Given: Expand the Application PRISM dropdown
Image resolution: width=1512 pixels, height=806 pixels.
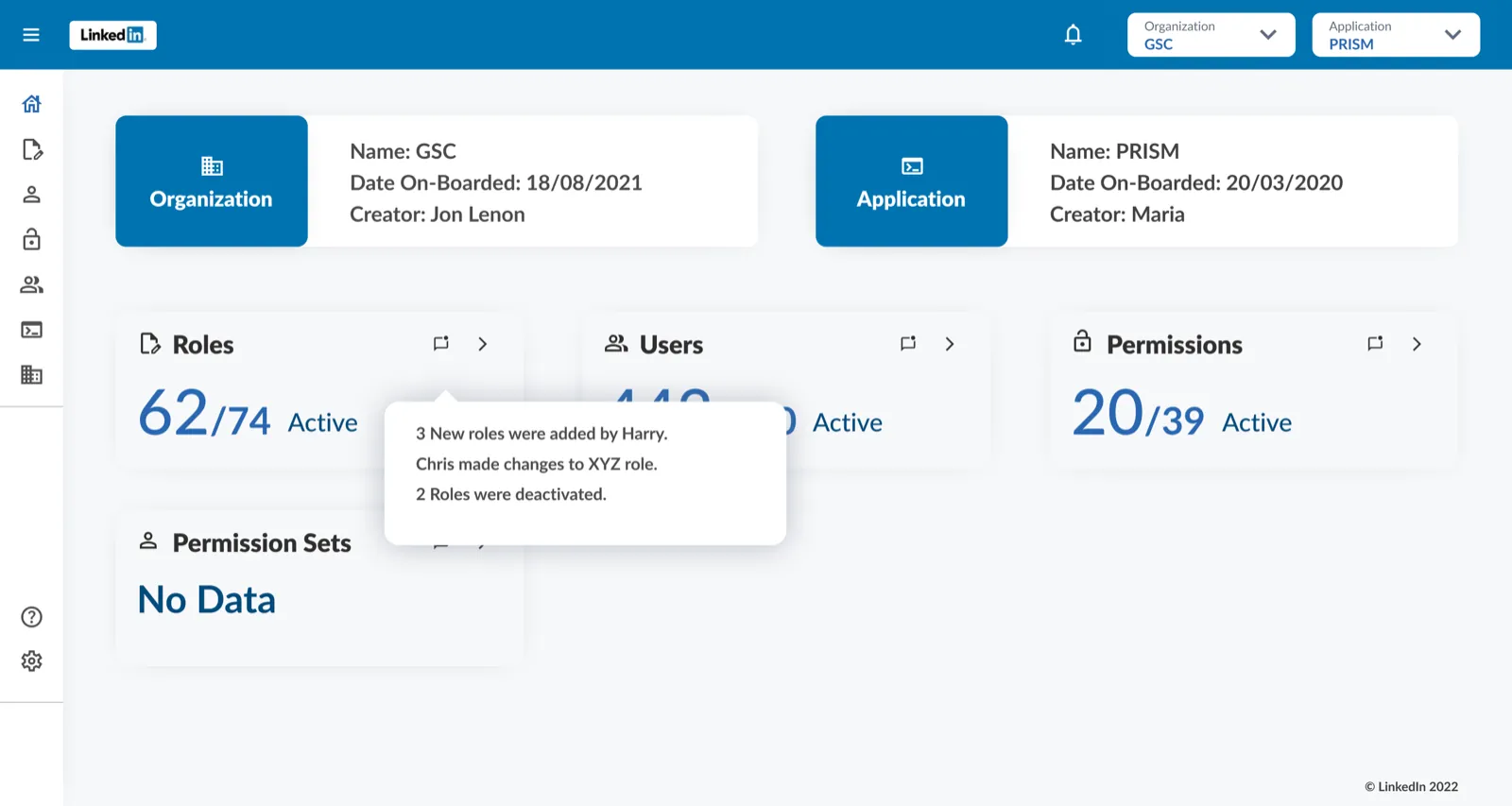Looking at the screenshot, I should 1396,35.
